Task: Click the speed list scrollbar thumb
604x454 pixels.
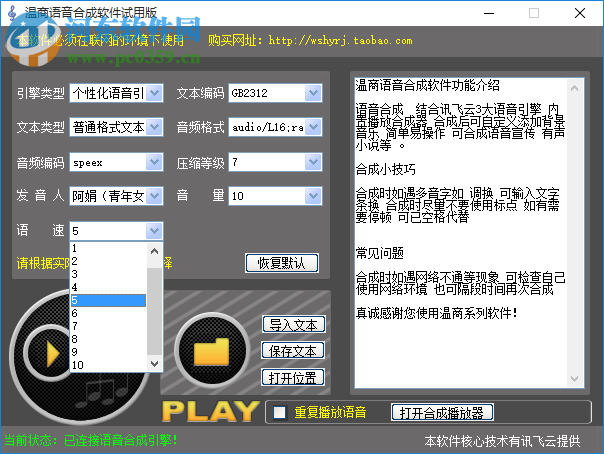Action: coord(154,311)
